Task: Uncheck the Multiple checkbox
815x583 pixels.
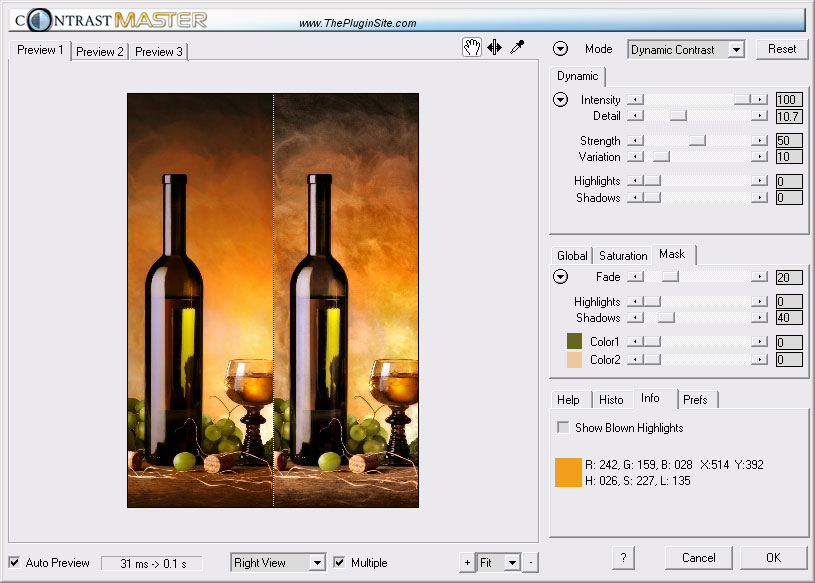Action: click(x=340, y=563)
